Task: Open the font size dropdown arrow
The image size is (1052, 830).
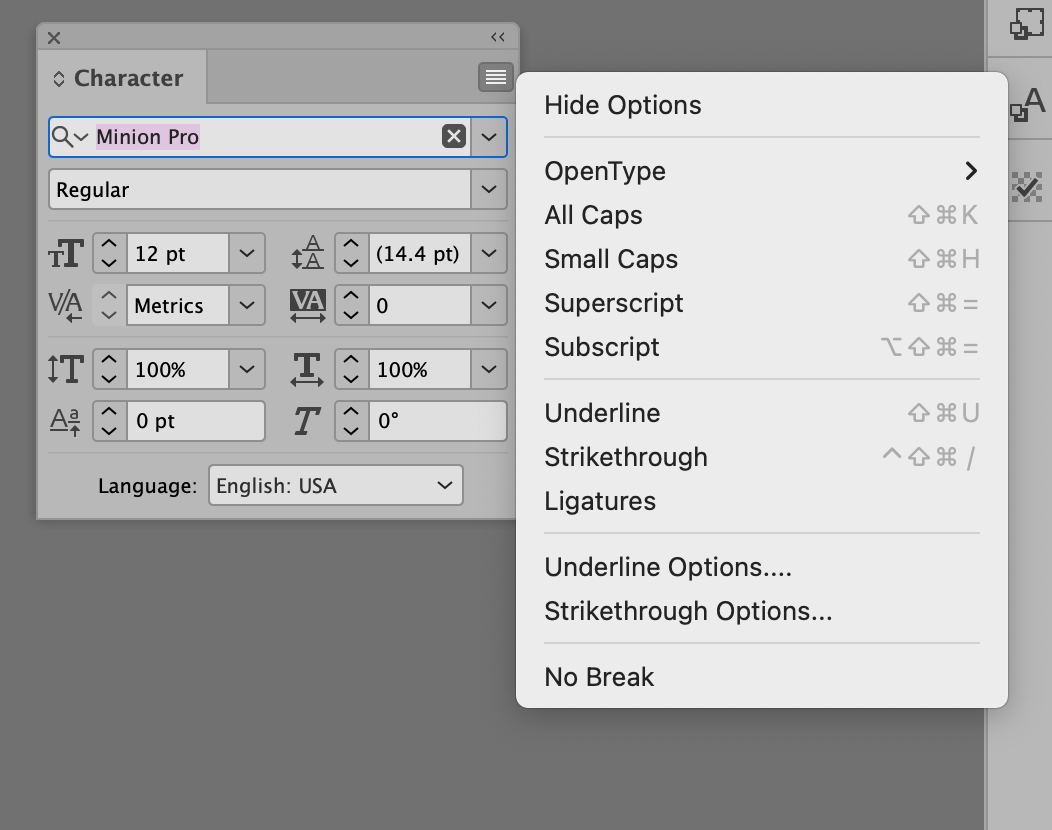Action: [x=246, y=253]
